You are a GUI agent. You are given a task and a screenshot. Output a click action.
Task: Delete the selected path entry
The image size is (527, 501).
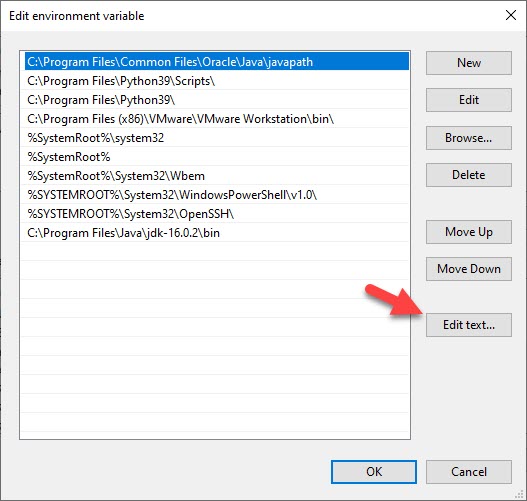[469, 175]
